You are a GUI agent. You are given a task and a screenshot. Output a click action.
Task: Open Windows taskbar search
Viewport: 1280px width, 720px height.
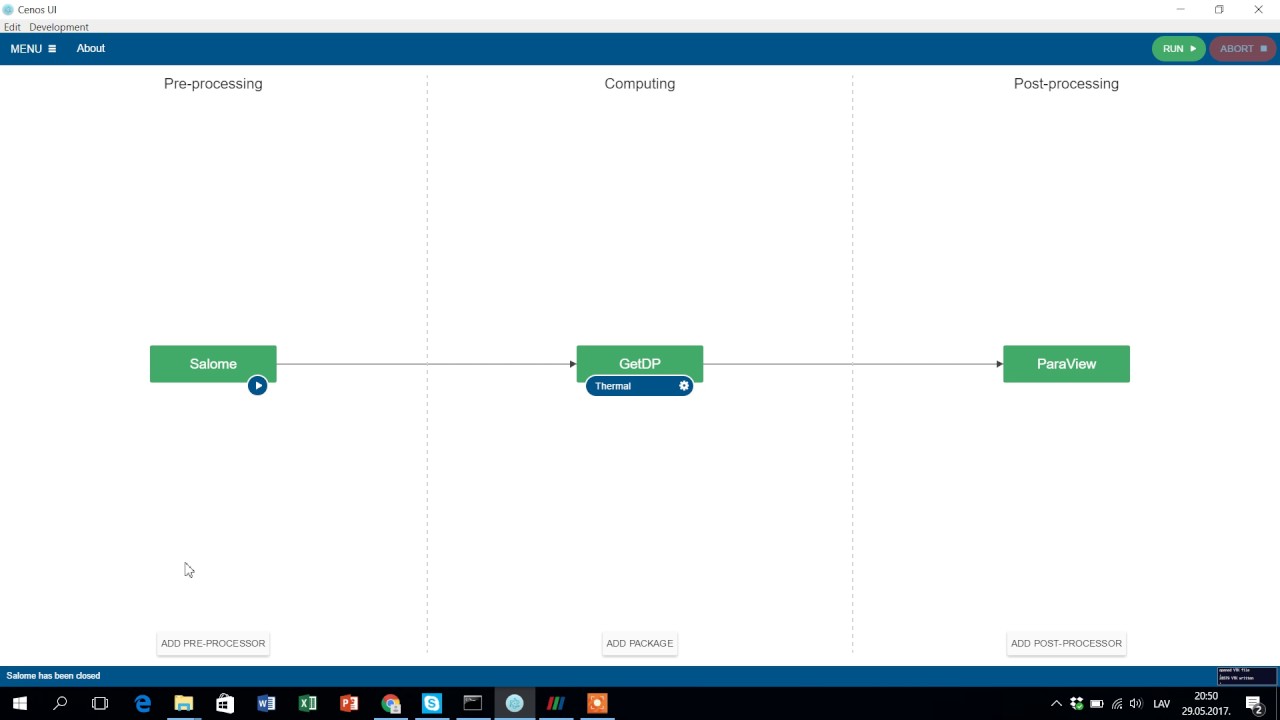(x=60, y=703)
